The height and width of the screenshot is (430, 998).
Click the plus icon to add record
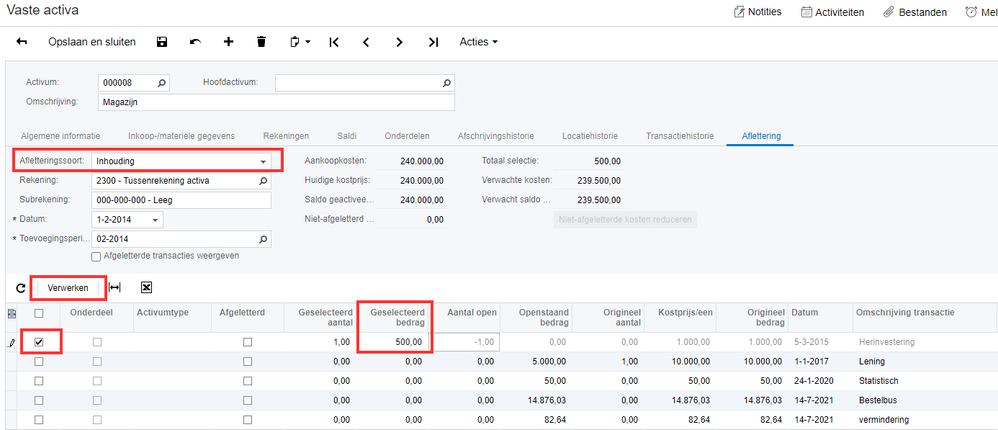228,42
